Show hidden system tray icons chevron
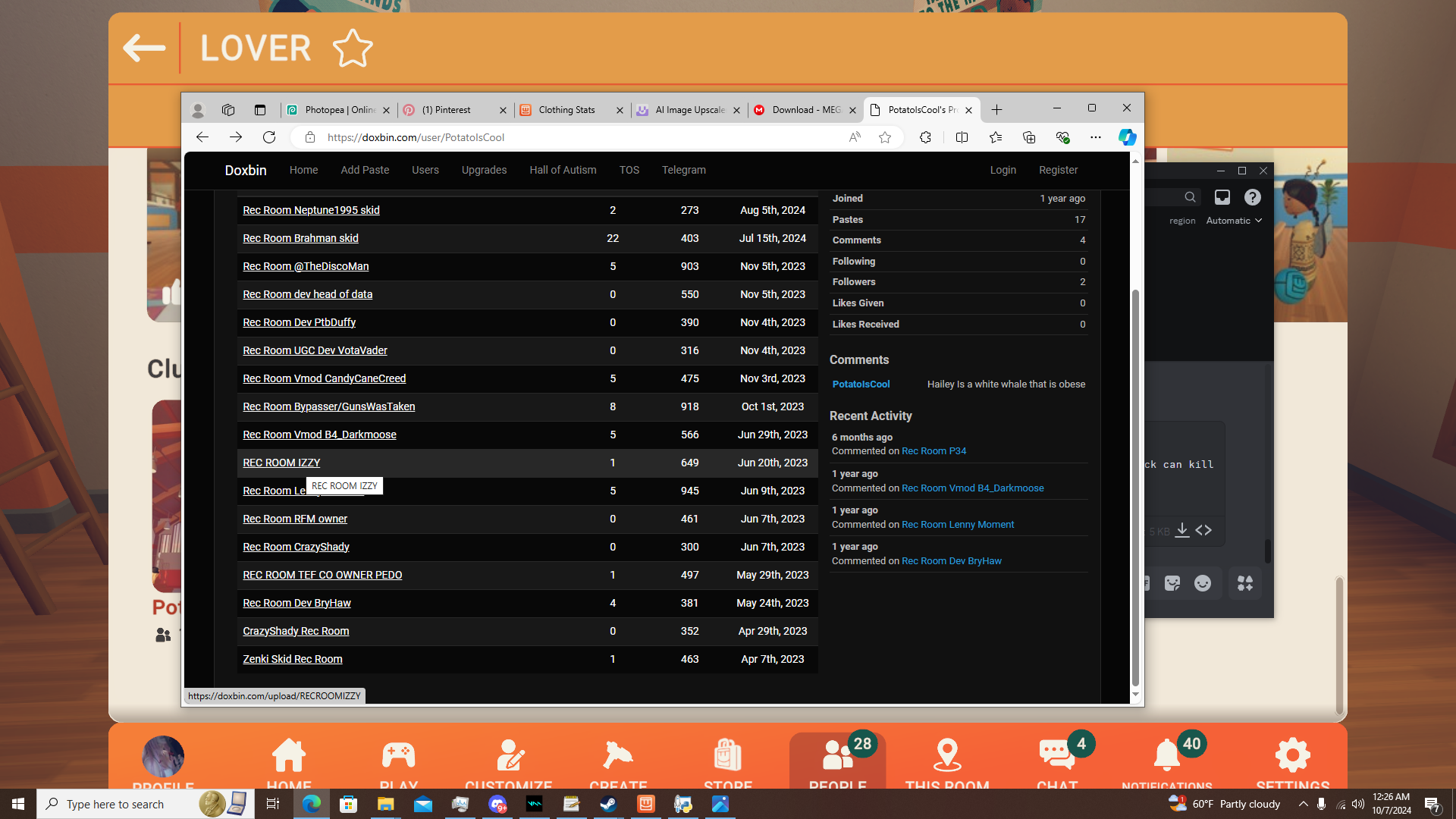Viewport: 1456px width, 819px height. click(1303, 804)
